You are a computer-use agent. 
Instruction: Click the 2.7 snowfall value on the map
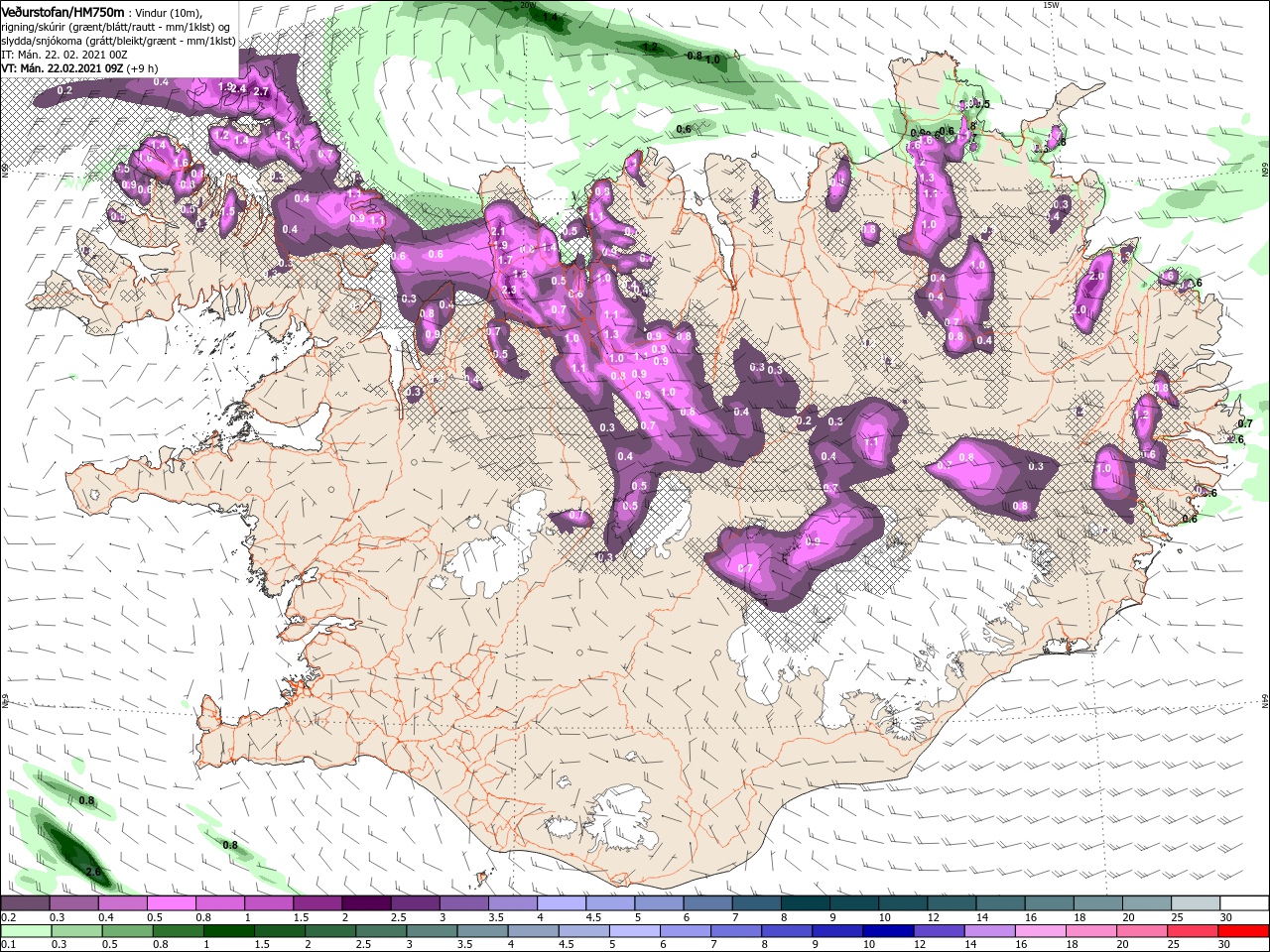point(262,91)
